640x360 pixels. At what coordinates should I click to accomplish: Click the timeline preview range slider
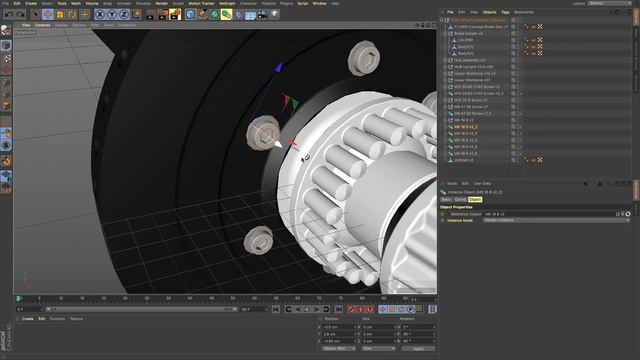pos(142,309)
